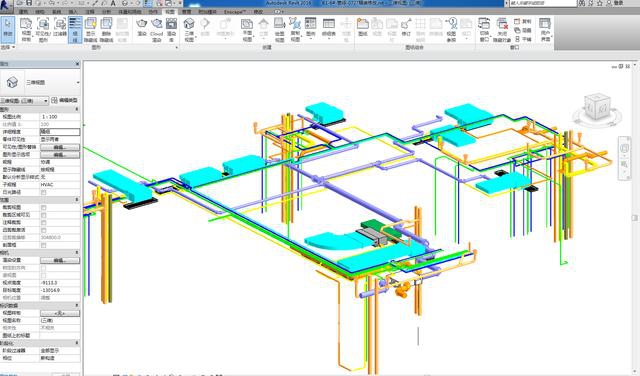Expand the 三维视图 (三维) instance filter dropdown
640x376 pixels.
pyautogui.click(x=24, y=100)
